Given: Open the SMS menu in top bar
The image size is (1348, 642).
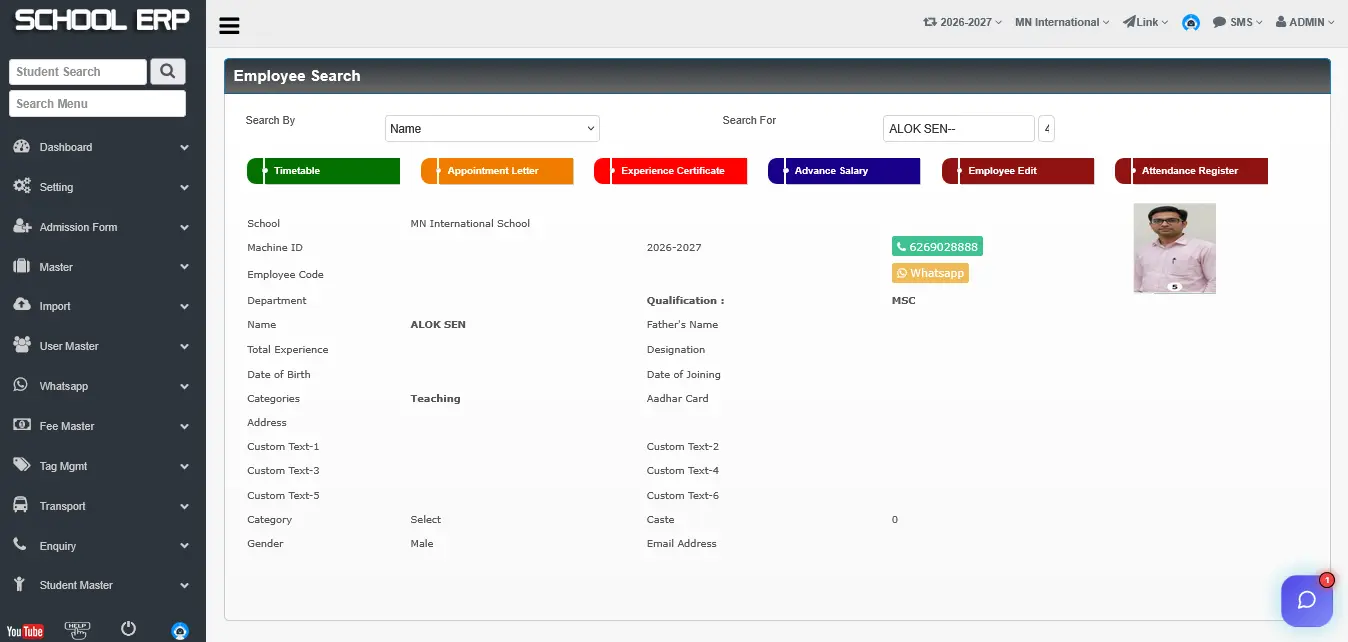Looking at the screenshot, I should click(1237, 22).
